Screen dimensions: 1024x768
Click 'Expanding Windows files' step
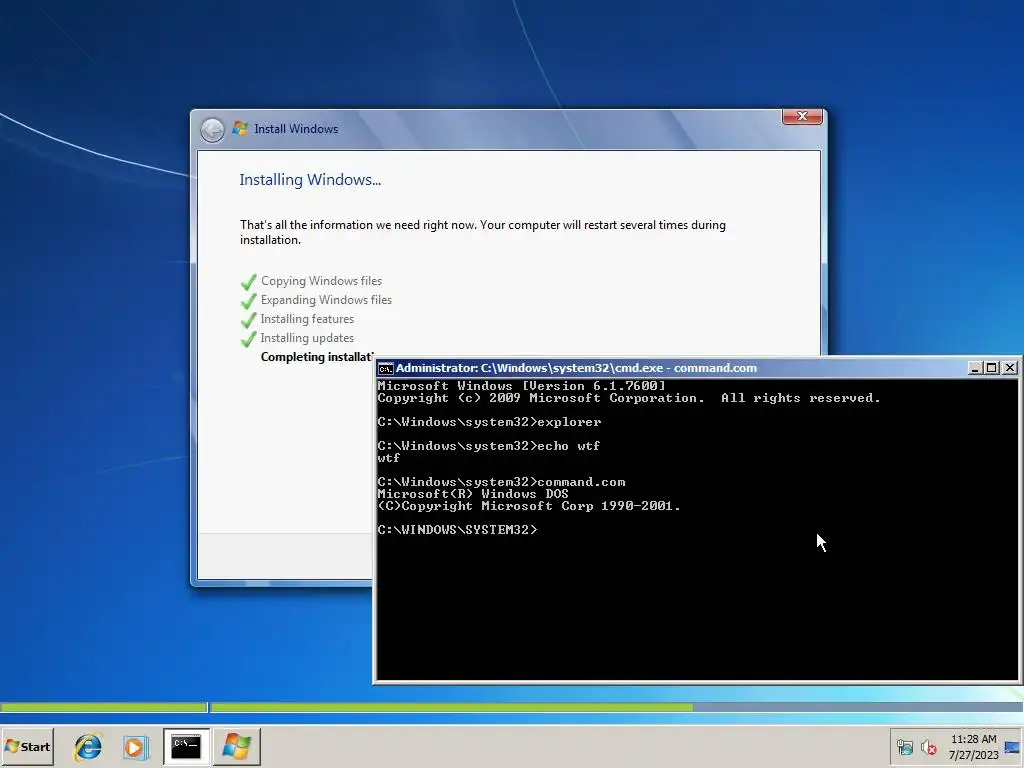tap(327, 300)
